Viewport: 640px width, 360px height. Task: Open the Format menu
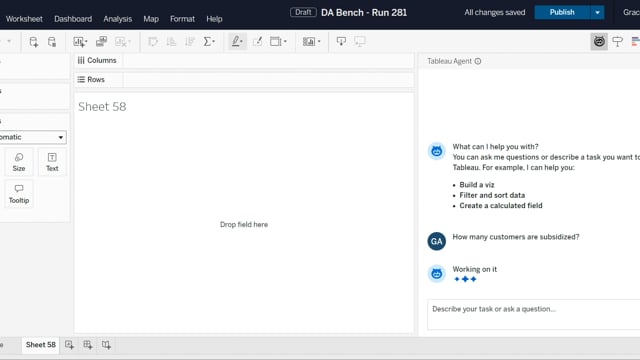point(182,19)
